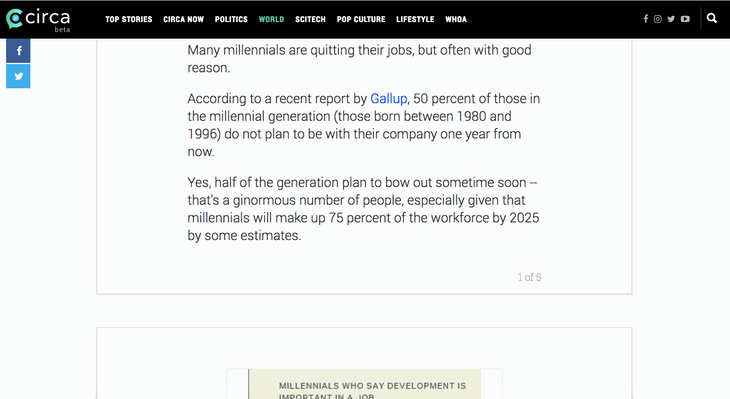730x399 pixels.
Task: Open the search magnifier icon
Action: coord(711,18)
